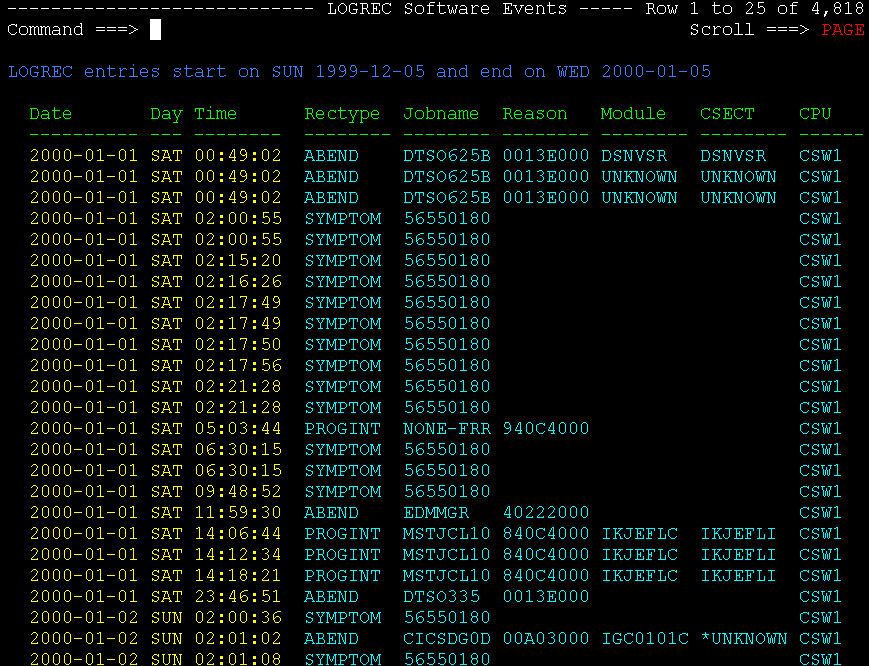Select the Time column header

pos(216,114)
